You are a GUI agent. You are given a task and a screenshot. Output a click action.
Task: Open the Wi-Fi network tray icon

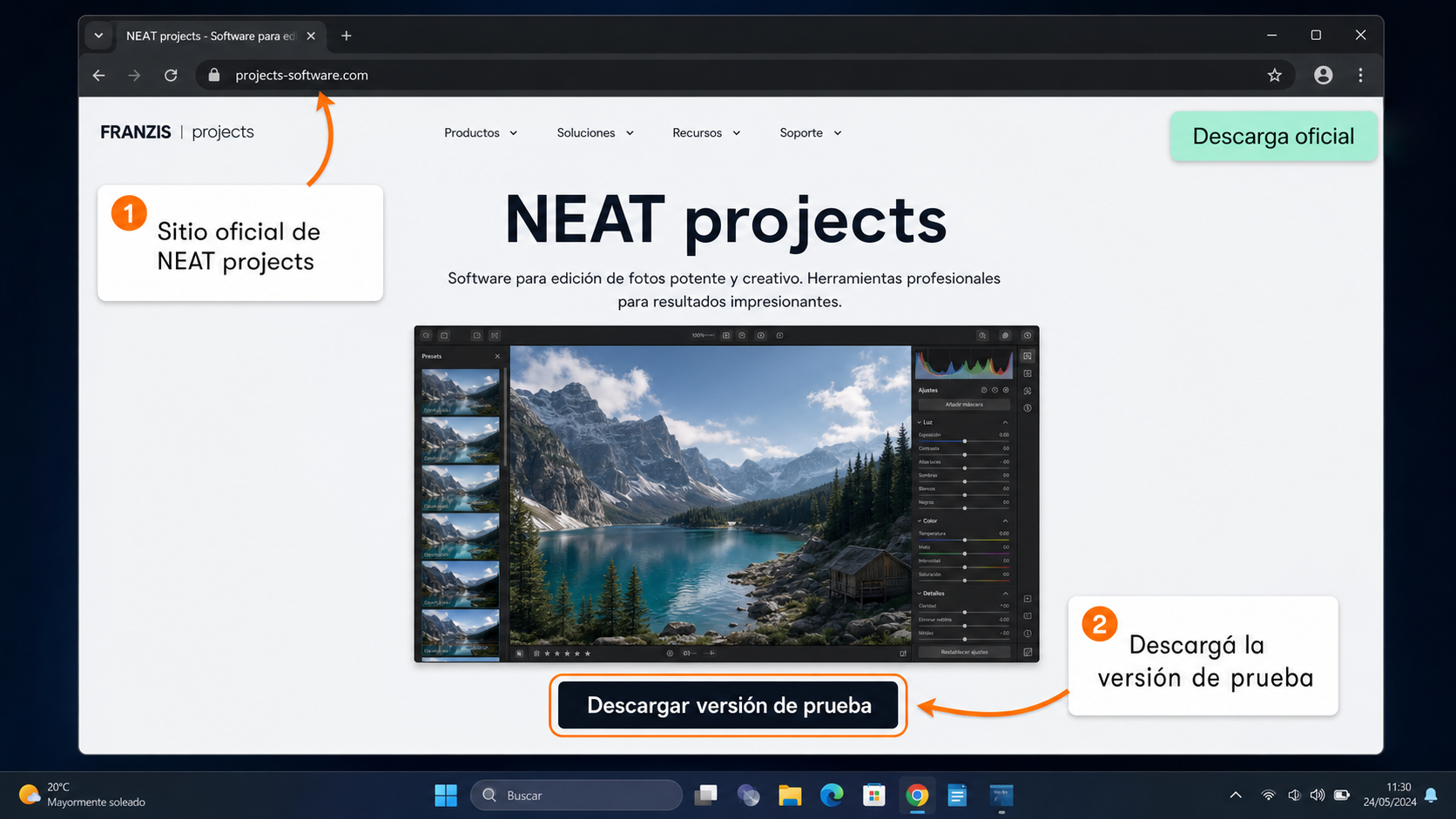click(x=1268, y=795)
